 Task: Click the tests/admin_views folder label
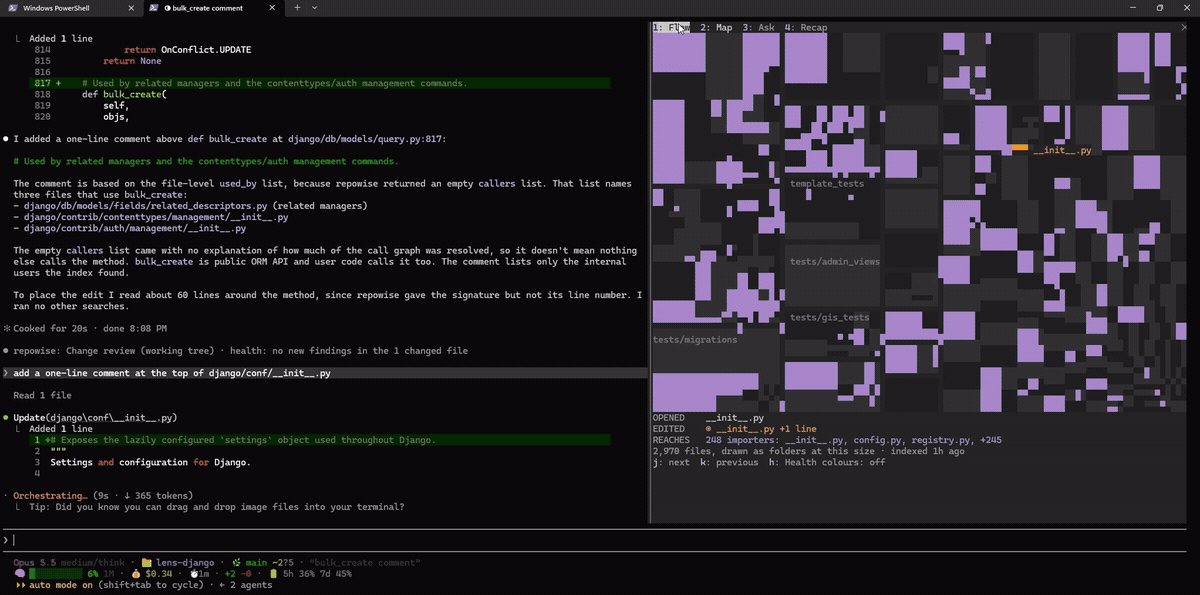point(835,261)
